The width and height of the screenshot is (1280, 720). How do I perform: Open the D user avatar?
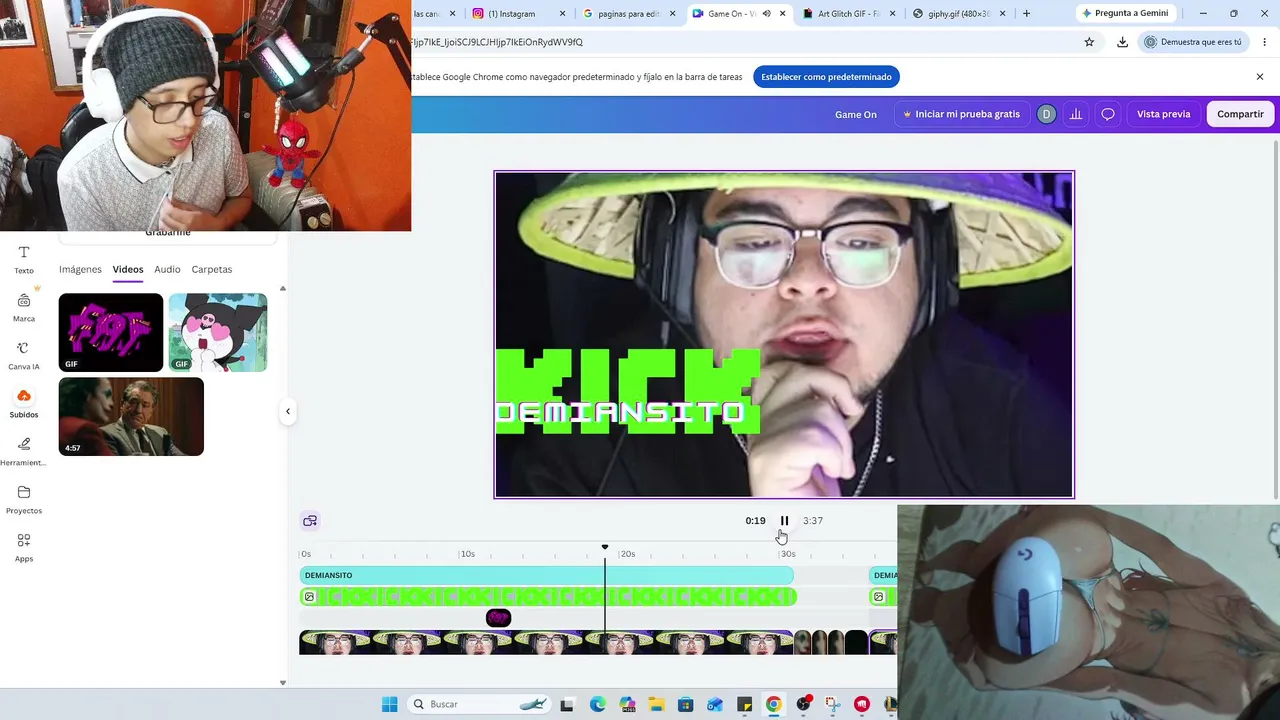[1046, 114]
